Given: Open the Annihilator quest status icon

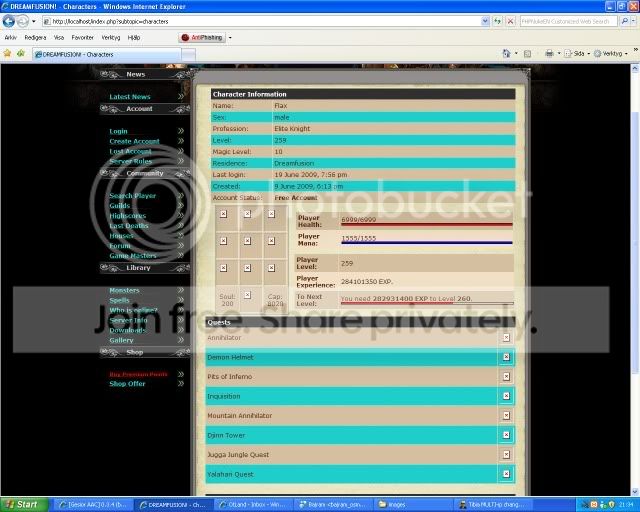Looking at the screenshot, I should click(506, 338).
